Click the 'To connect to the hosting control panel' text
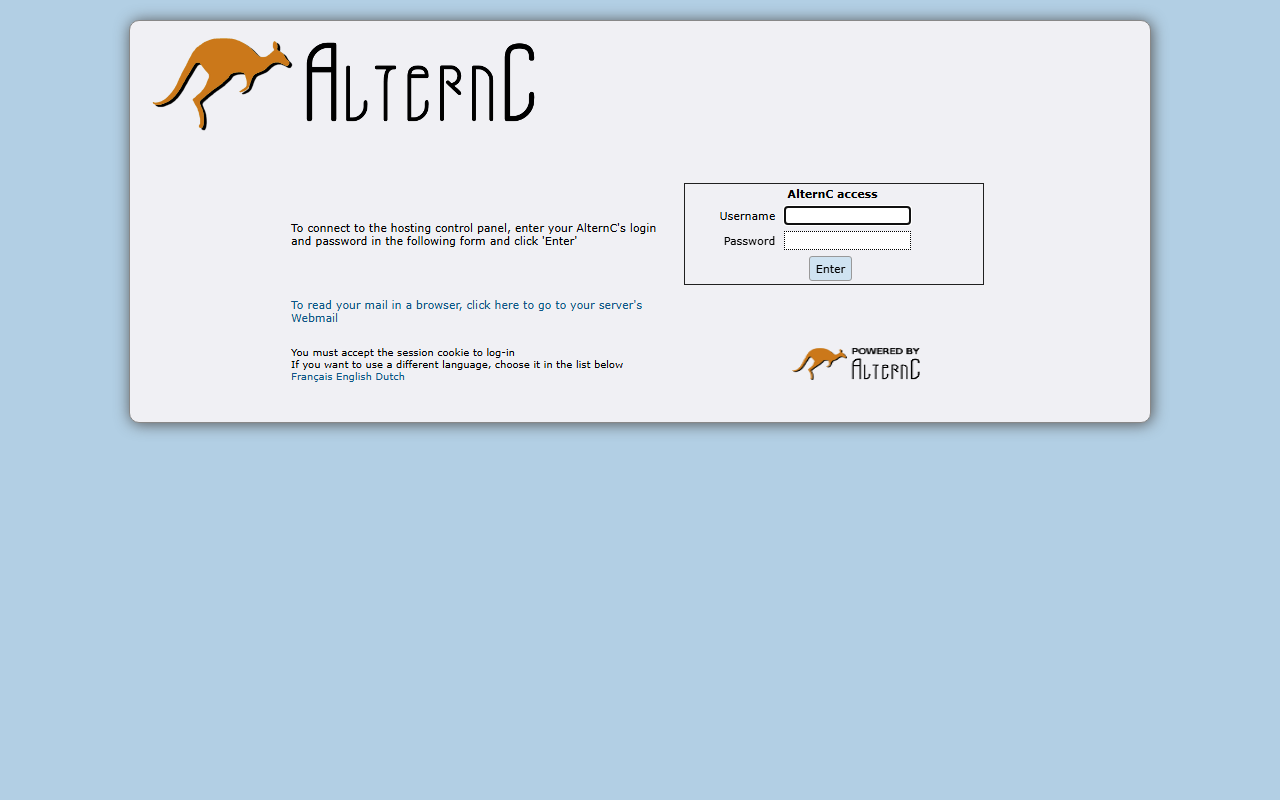 (x=474, y=235)
